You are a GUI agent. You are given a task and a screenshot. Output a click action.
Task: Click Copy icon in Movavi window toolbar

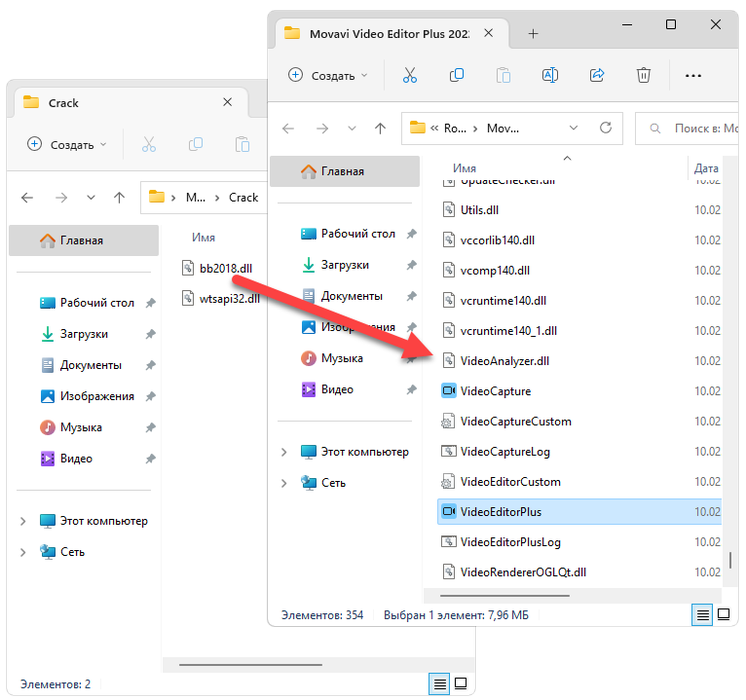[456, 75]
